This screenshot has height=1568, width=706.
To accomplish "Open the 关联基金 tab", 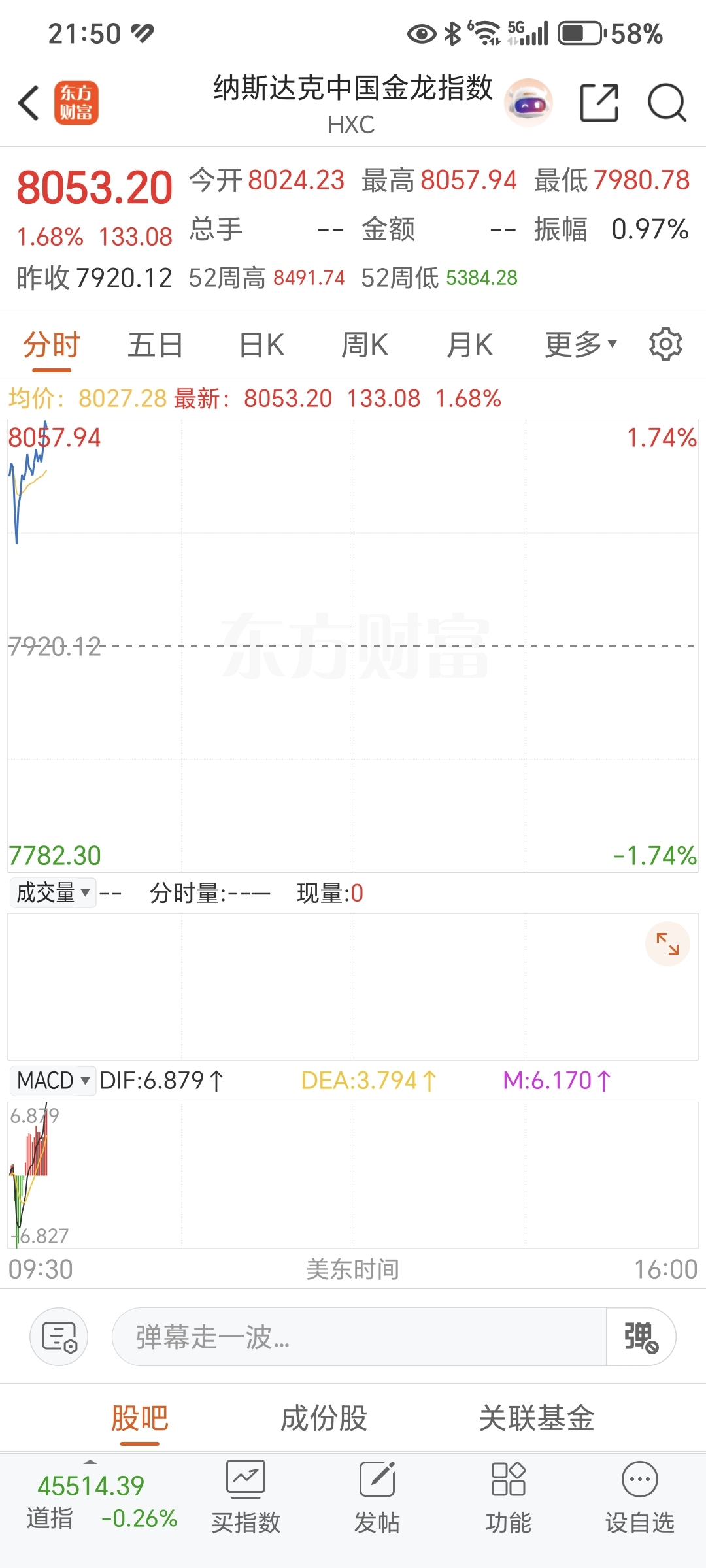I will (x=537, y=1418).
